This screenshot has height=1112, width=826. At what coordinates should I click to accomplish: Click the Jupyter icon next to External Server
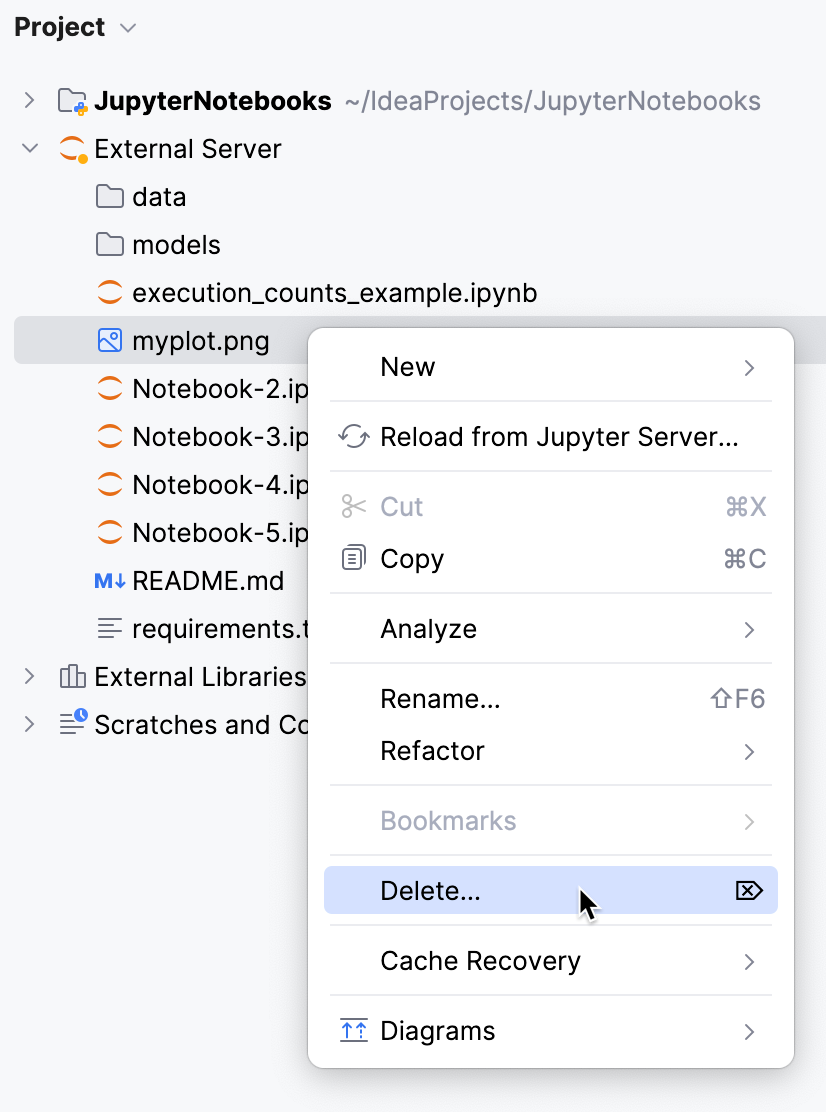point(70,149)
